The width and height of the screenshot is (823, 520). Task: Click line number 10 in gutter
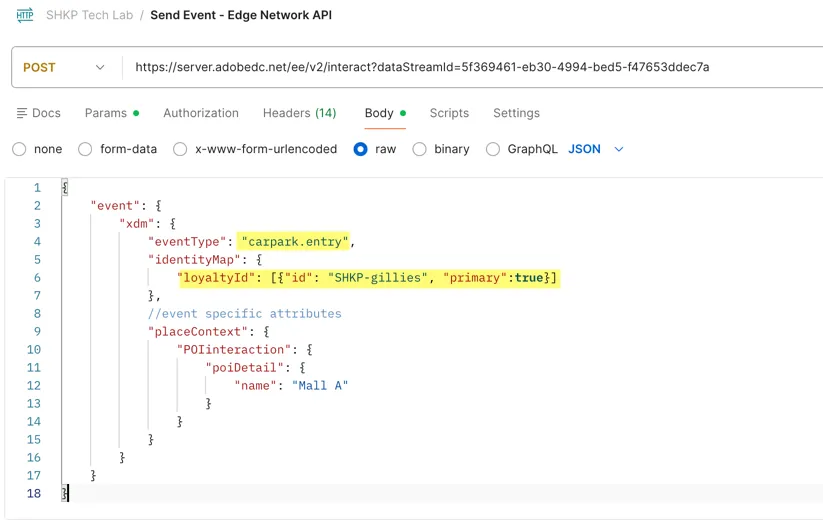click(x=34, y=349)
